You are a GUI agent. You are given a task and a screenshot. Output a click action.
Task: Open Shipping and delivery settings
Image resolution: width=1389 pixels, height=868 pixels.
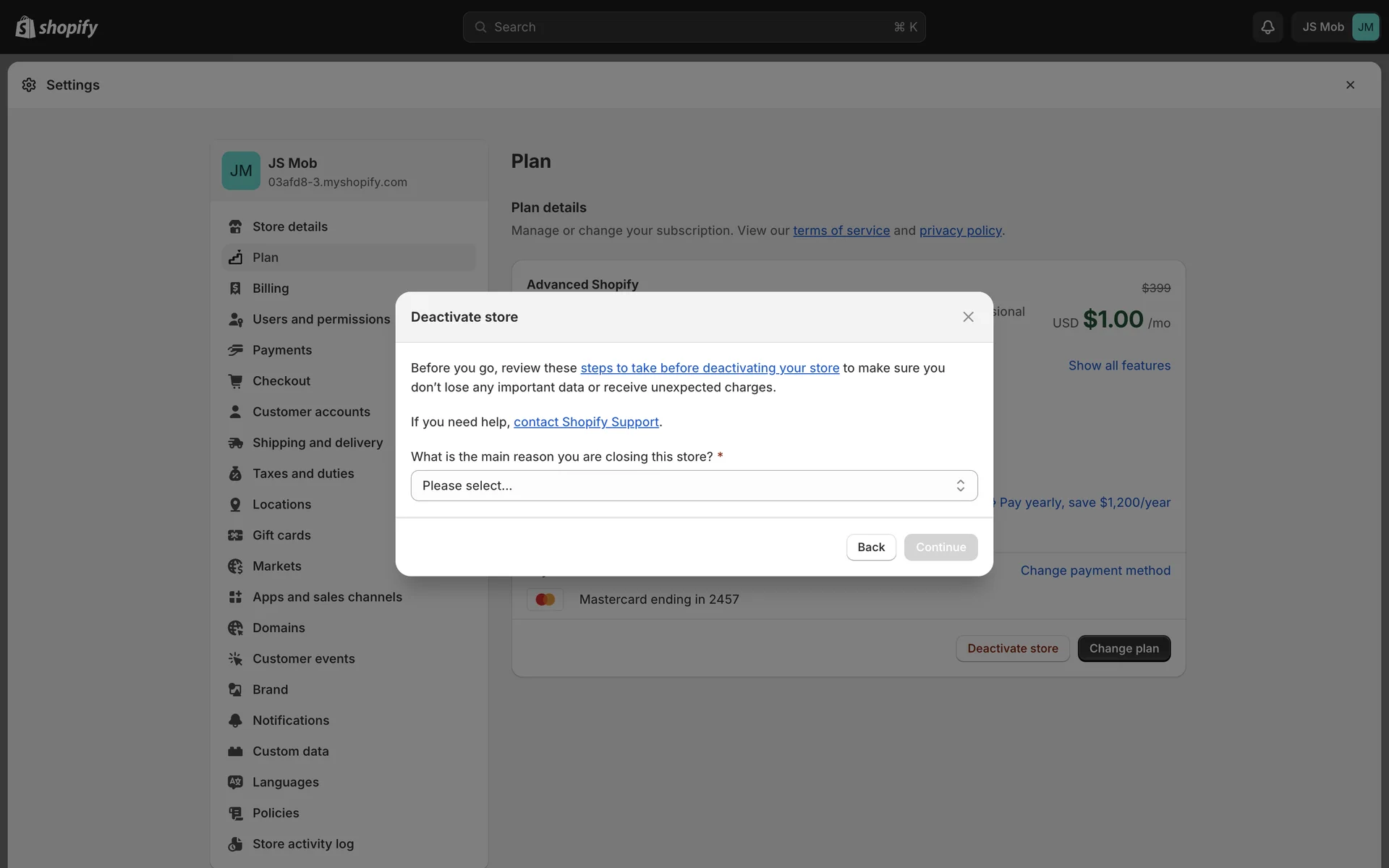317,443
